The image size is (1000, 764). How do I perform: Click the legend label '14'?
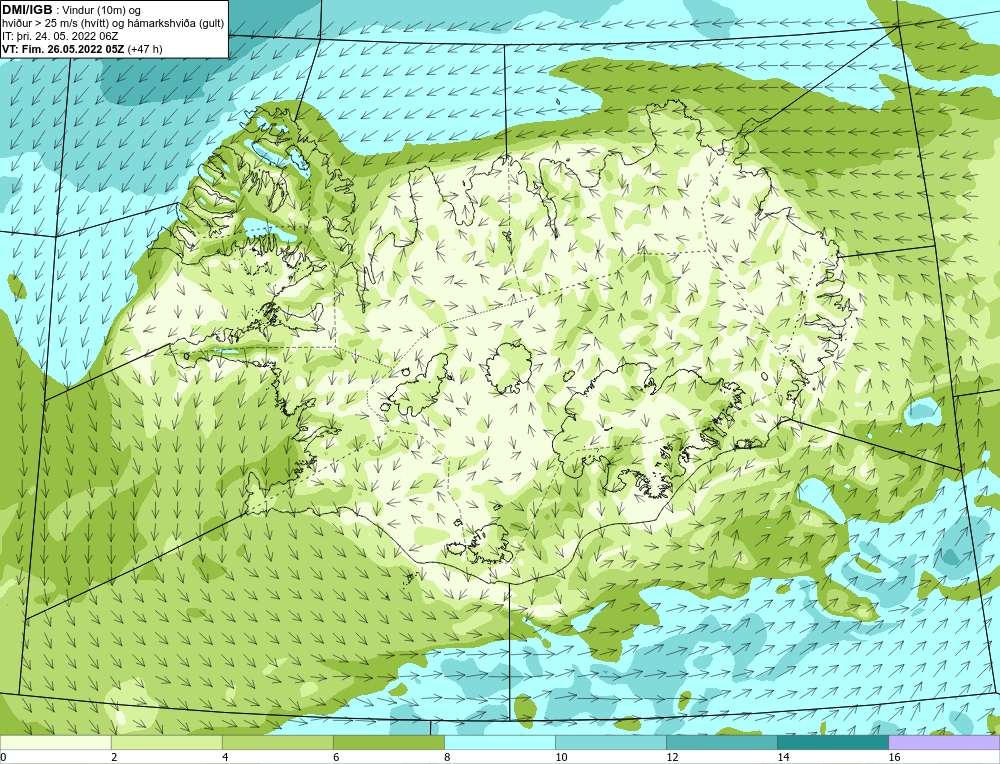(x=783, y=757)
